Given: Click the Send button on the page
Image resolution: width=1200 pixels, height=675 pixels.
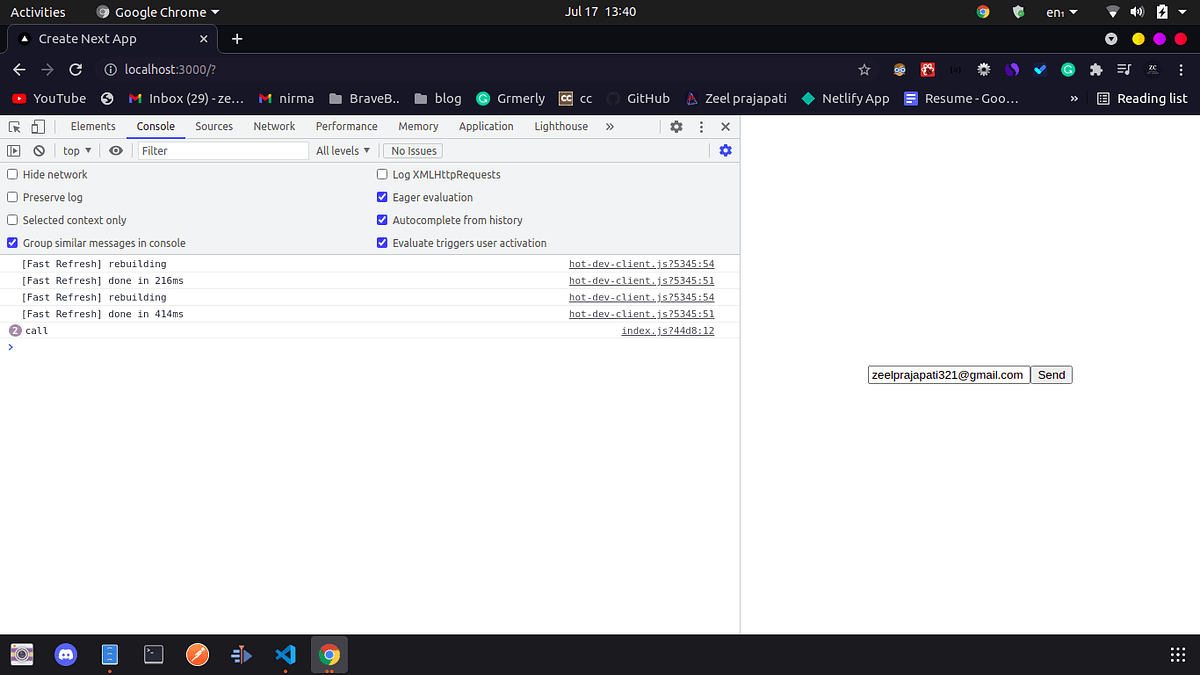Looking at the screenshot, I should click(x=1051, y=375).
